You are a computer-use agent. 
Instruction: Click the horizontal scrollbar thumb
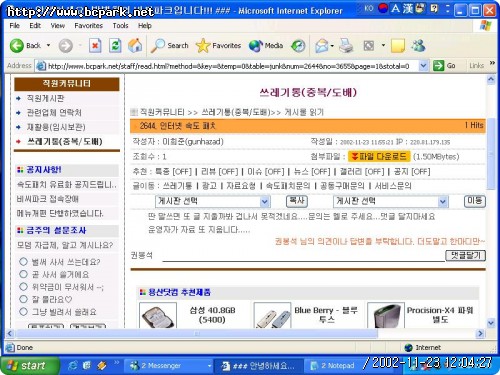[x=197, y=333]
